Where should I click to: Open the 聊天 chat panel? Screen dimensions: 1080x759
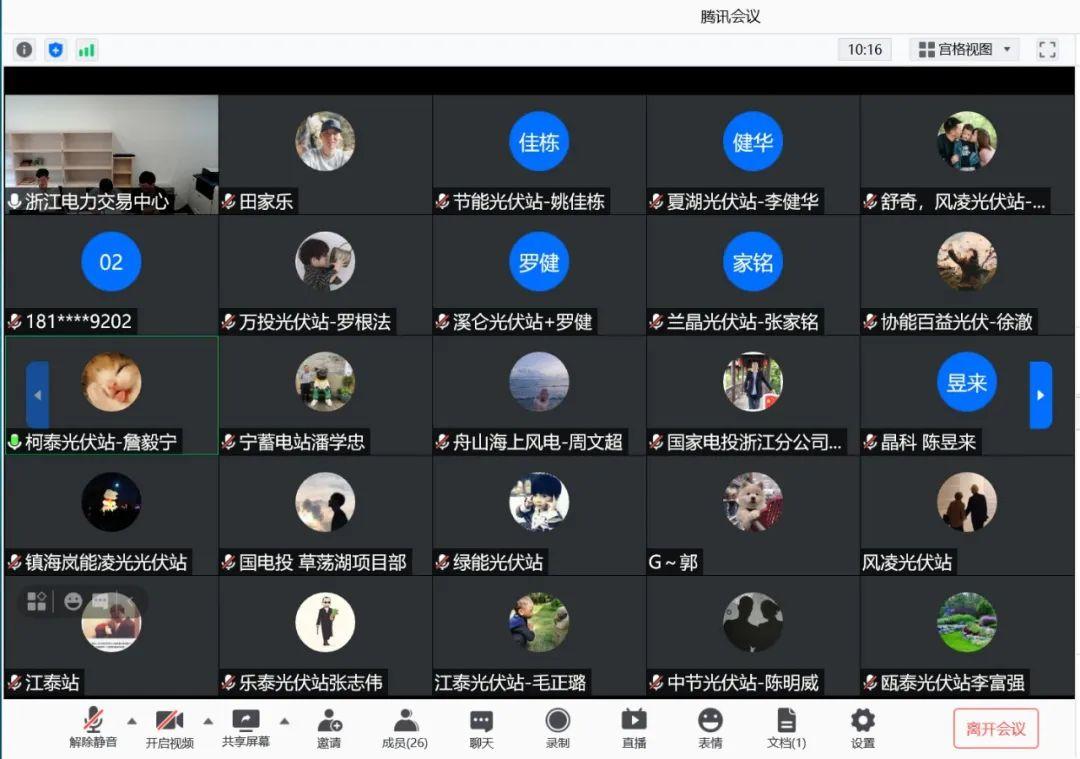(481, 728)
